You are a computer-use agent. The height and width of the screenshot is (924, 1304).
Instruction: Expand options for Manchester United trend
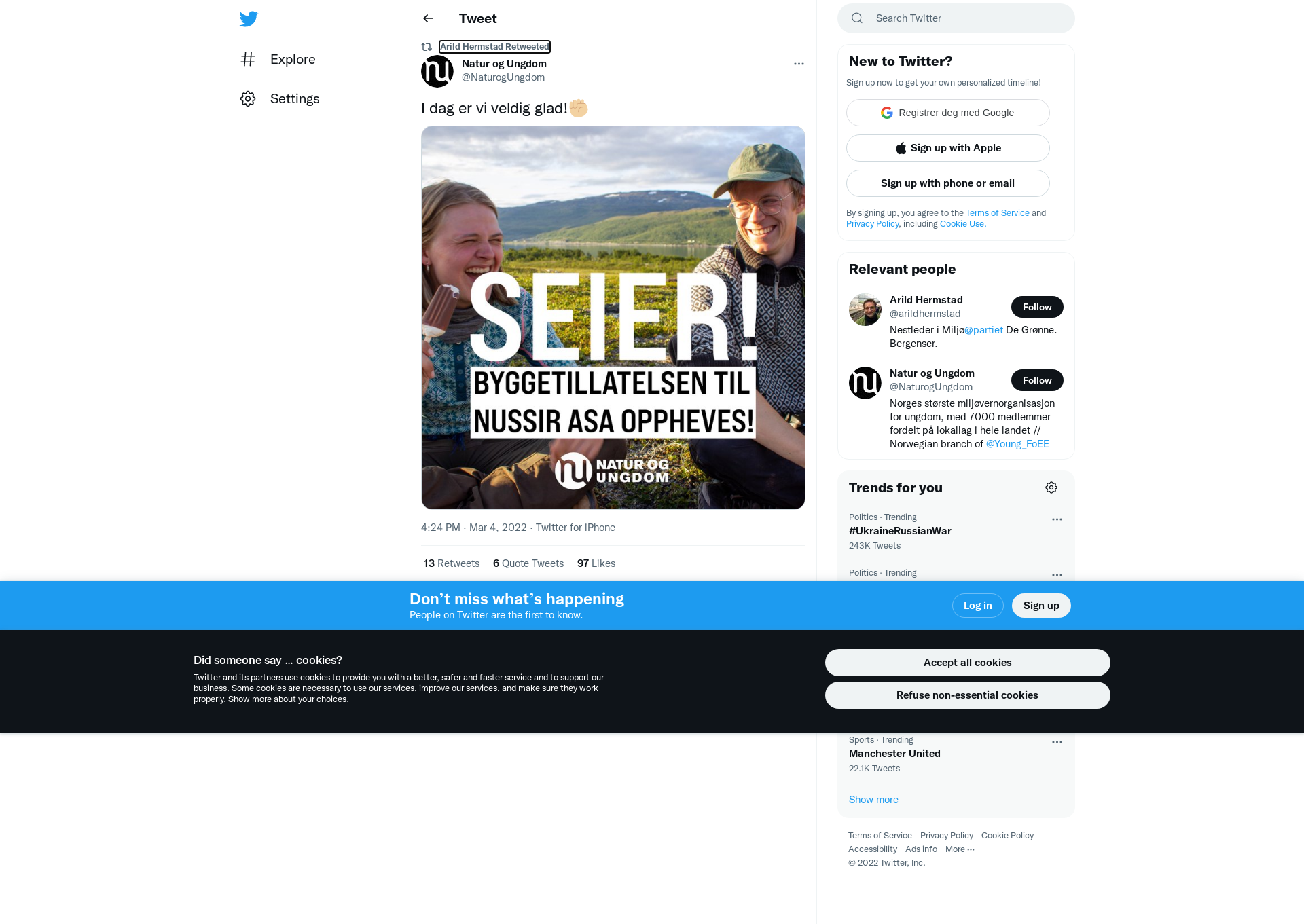click(x=1057, y=742)
